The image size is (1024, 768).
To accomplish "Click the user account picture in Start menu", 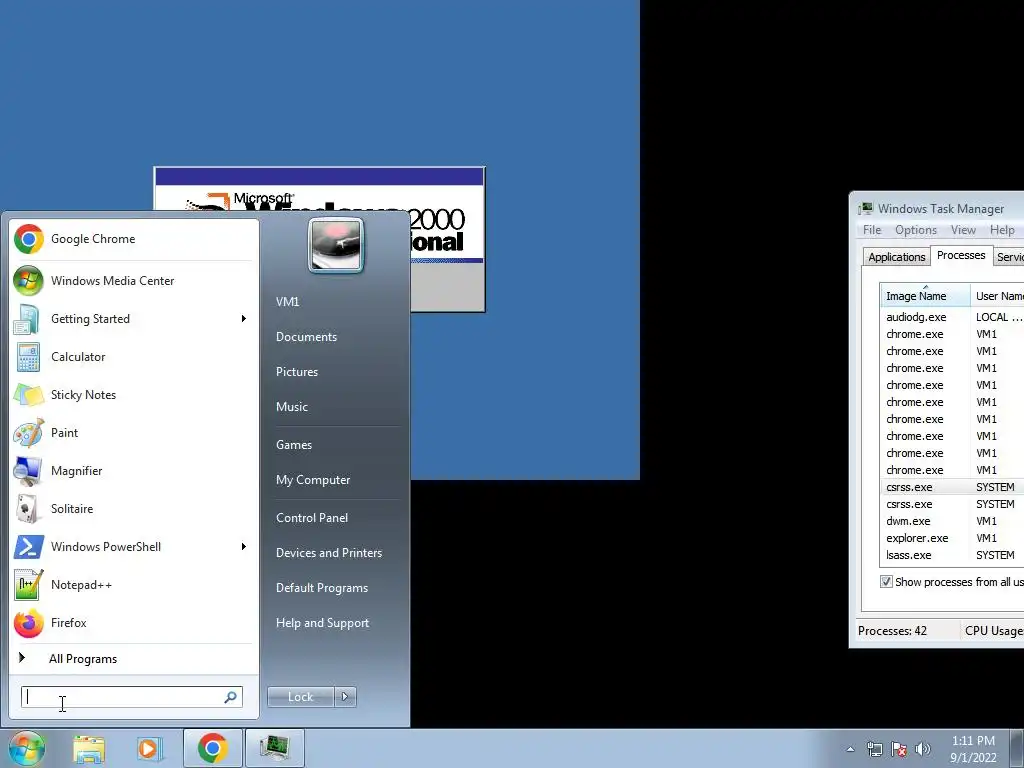I will point(336,245).
